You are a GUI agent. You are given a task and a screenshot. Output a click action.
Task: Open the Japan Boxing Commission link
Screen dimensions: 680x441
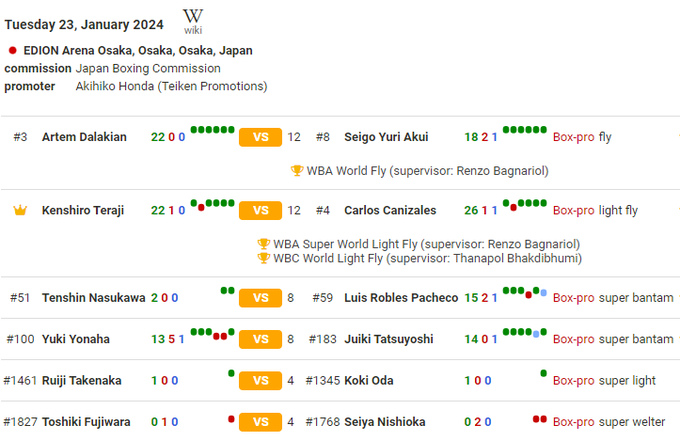pyautogui.click(x=148, y=68)
